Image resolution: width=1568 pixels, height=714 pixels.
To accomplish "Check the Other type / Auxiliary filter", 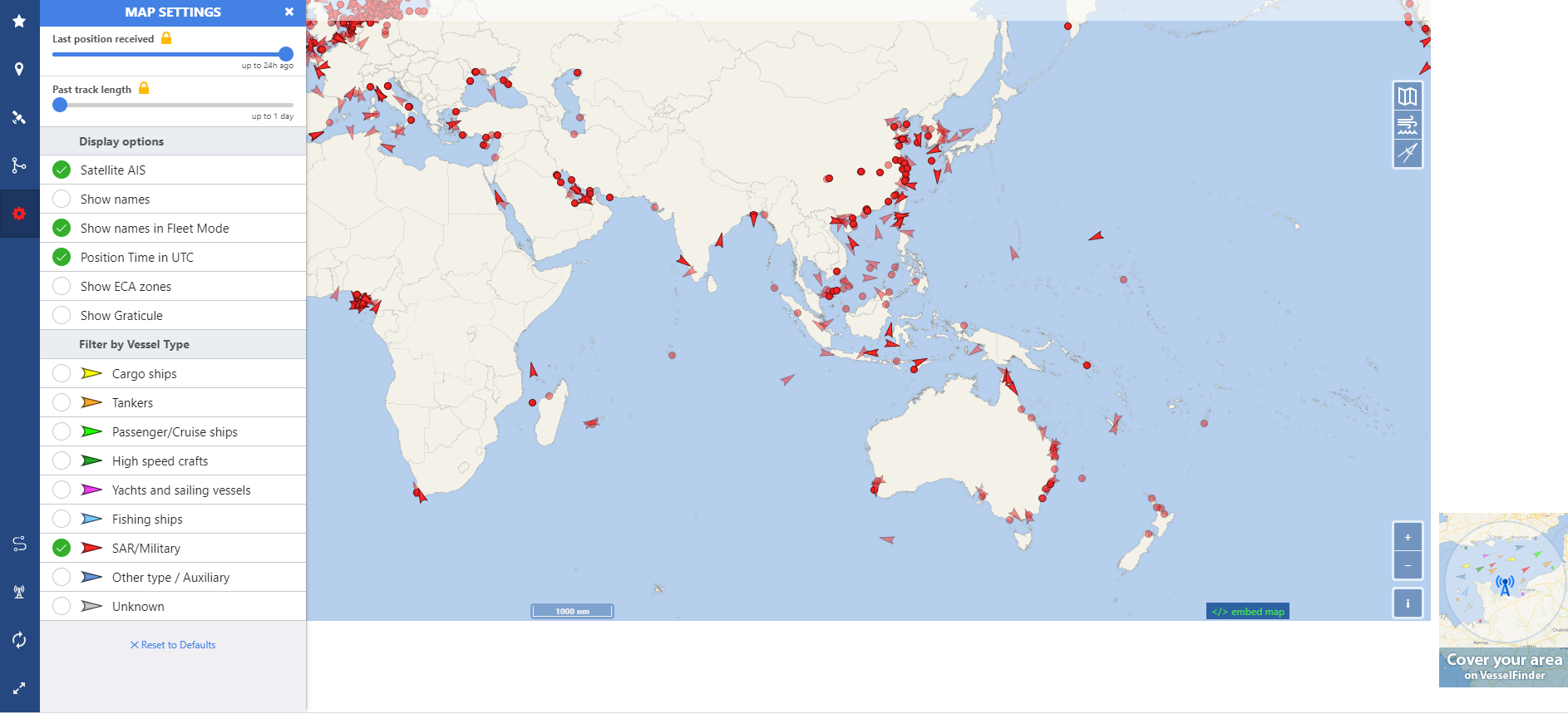I will pyautogui.click(x=62, y=577).
